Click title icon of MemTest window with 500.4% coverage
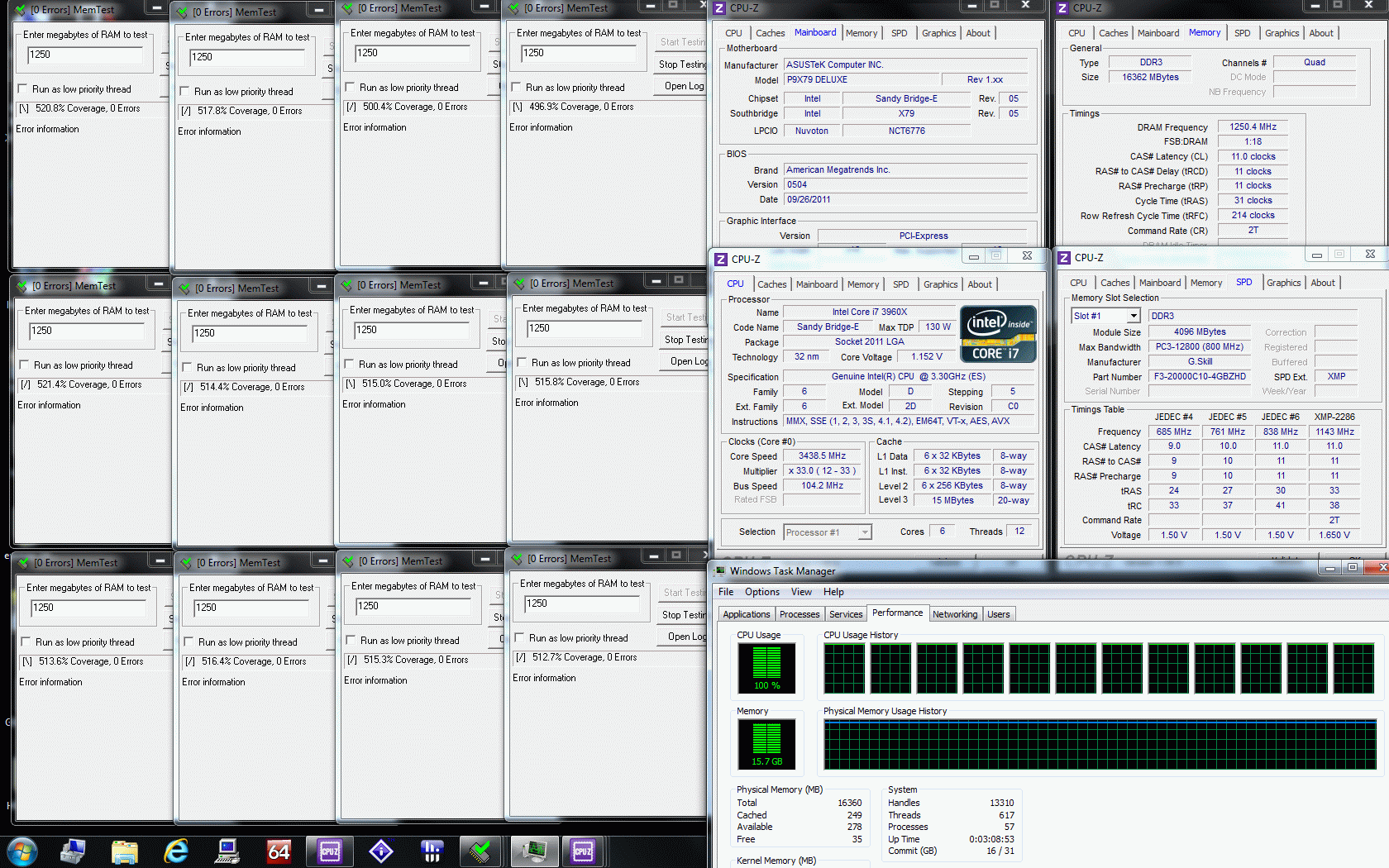Image resolution: width=1389 pixels, height=868 pixels. [349, 8]
